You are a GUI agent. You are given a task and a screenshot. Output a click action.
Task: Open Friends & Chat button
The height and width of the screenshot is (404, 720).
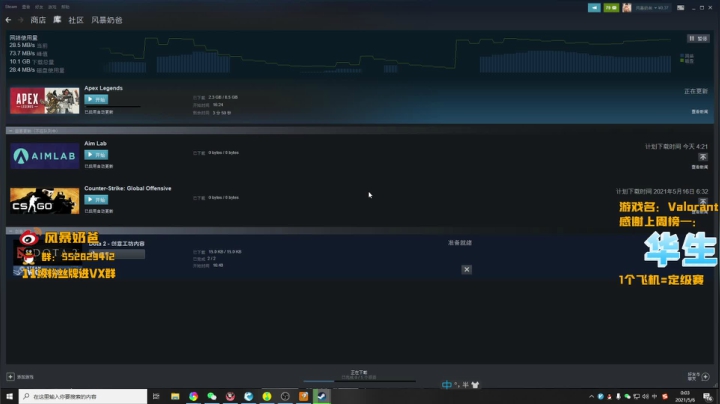tap(698, 376)
